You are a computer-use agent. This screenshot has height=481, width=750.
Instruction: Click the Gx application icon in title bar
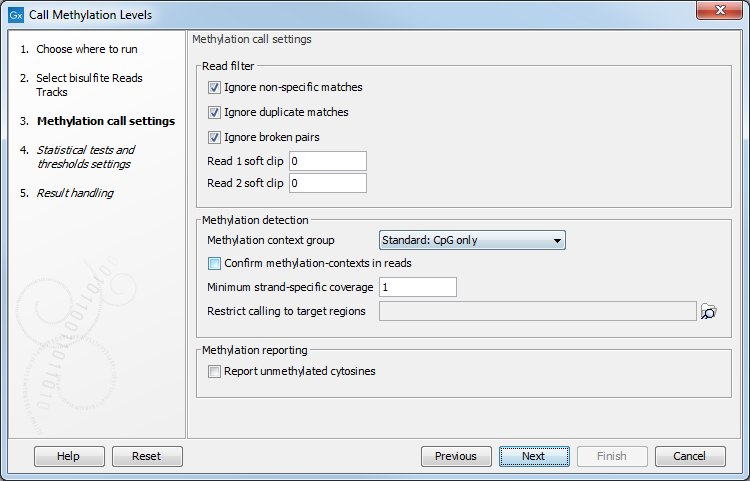[x=15, y=15]
